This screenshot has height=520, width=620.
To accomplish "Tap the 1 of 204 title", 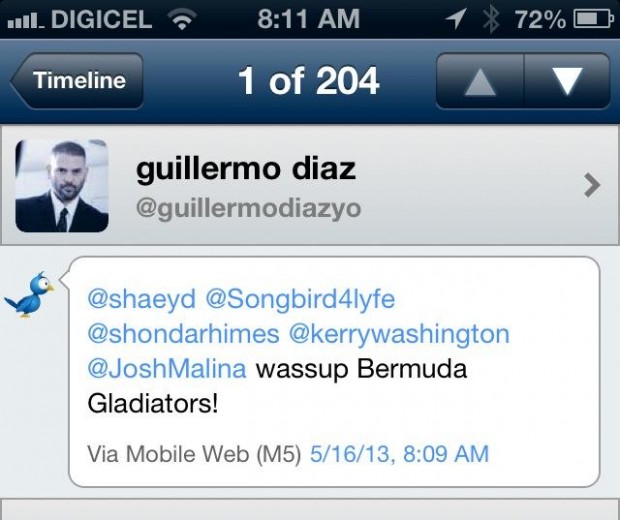I will click(308, 81).
